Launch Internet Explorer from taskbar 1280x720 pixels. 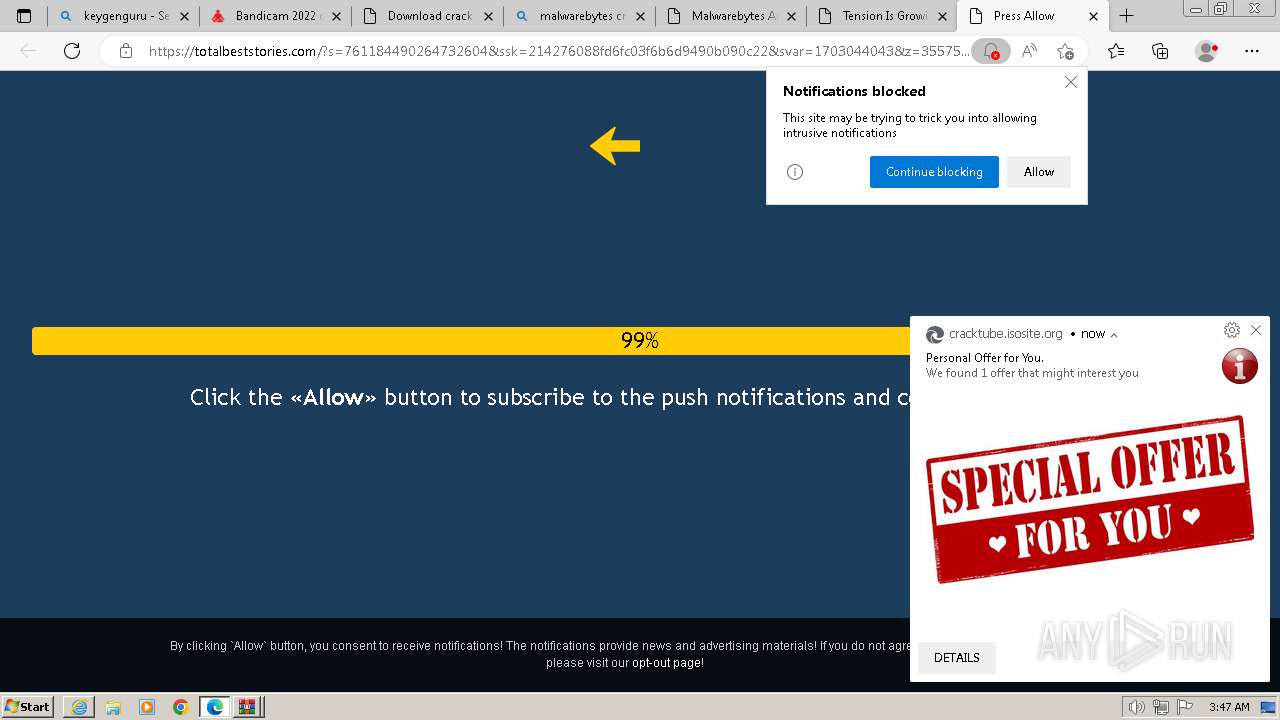pos(79,707)
